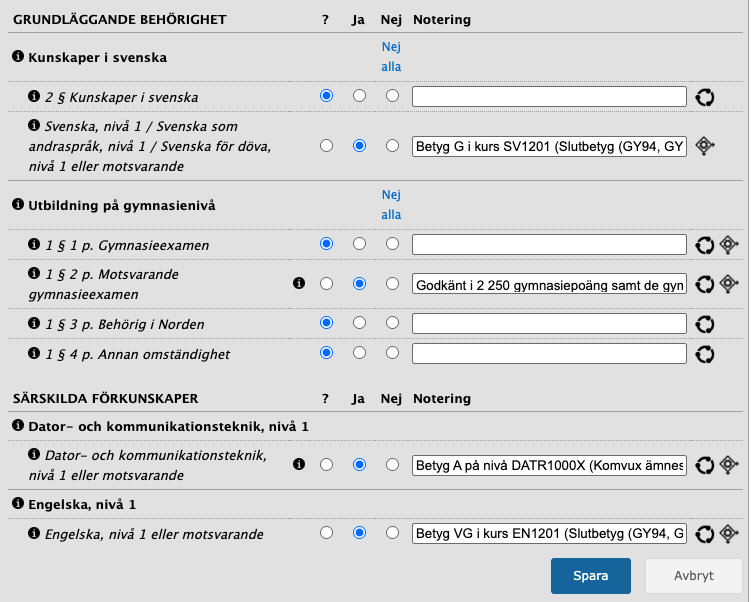Click info icon beside Kunskaper i svenska heading
Viewport: 751px width, 602px height.
pos(18,57)
